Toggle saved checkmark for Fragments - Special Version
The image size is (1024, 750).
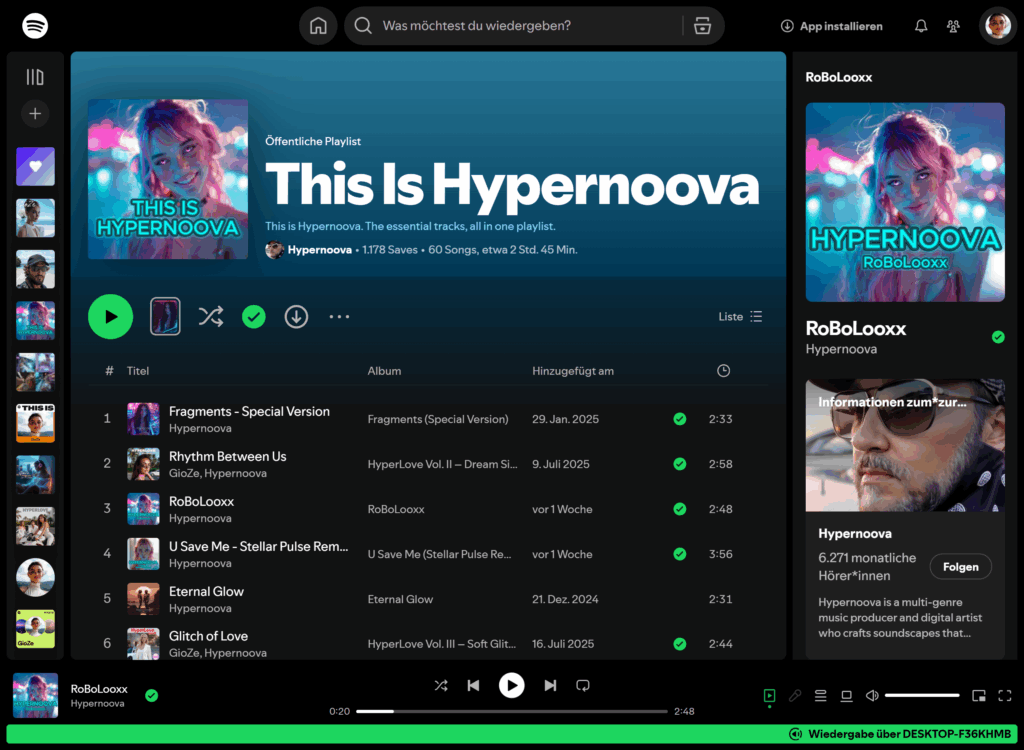tap(680, 419)
